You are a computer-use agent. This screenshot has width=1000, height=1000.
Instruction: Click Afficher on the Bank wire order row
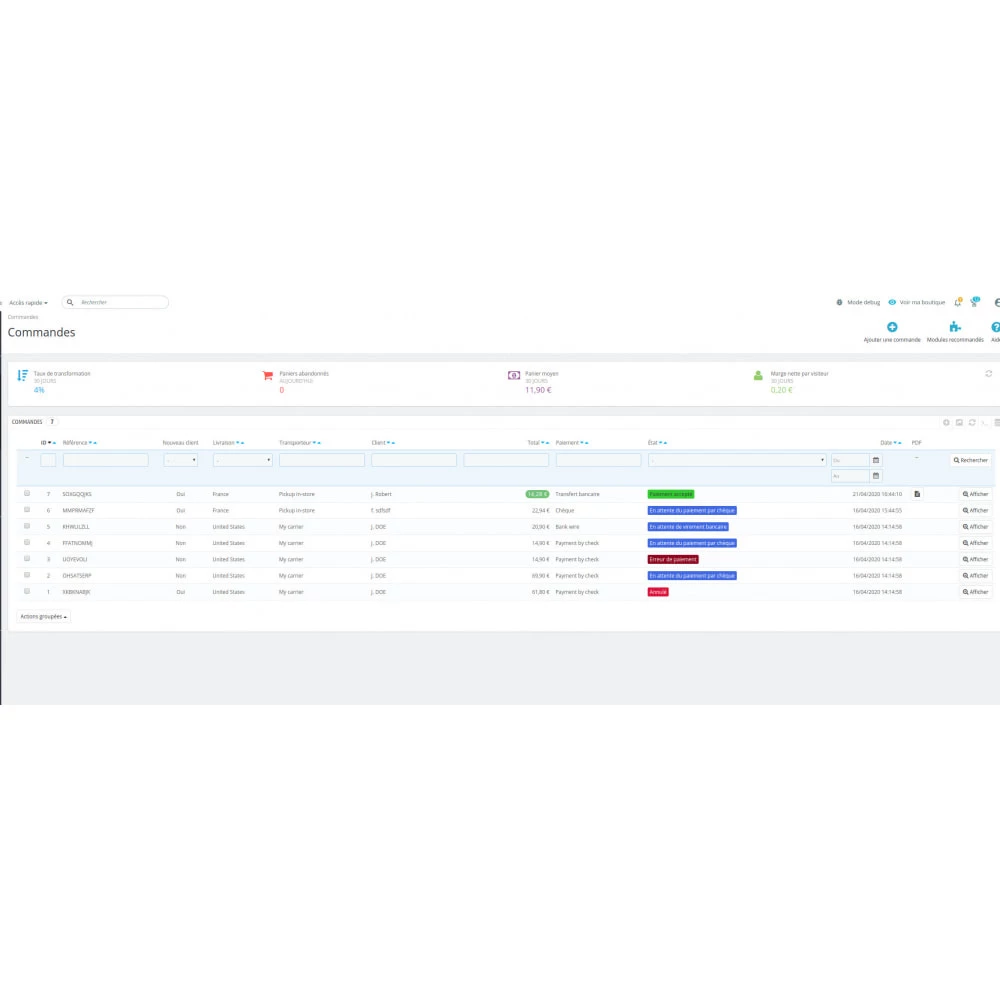(x=975, y=527)
